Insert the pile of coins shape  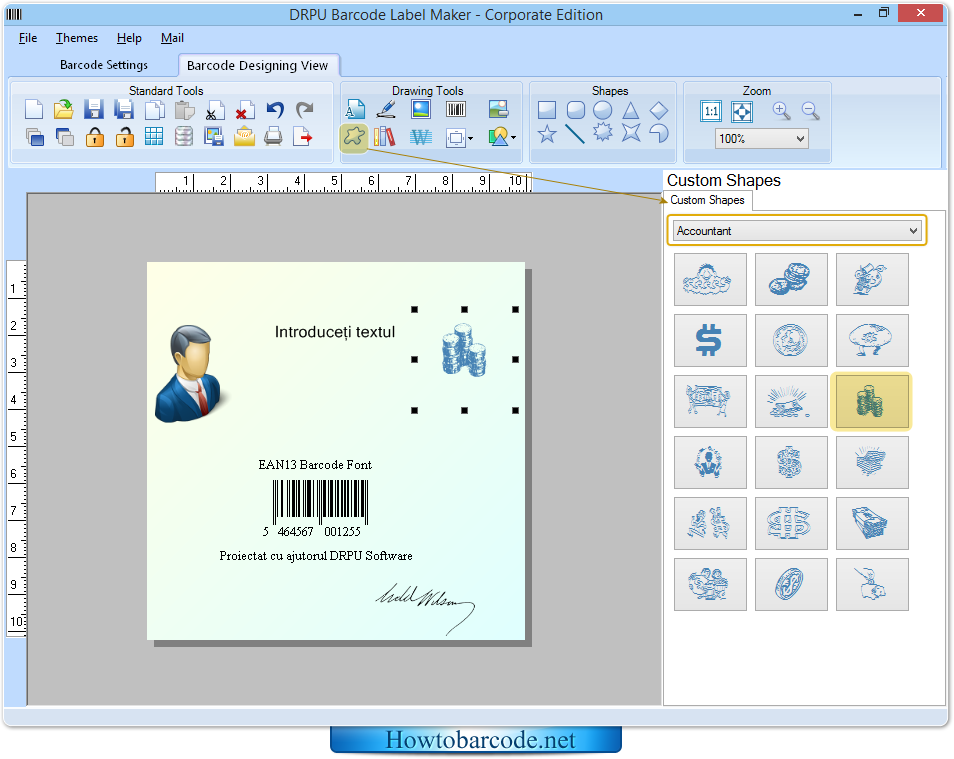791,279
